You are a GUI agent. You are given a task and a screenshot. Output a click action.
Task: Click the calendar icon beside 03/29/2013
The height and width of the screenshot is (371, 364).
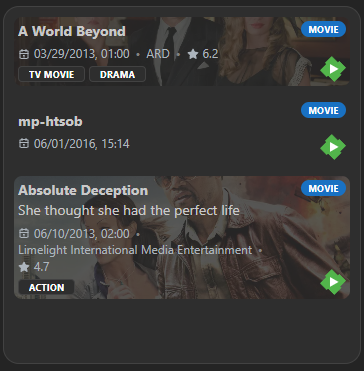click(x=24, y=54)
